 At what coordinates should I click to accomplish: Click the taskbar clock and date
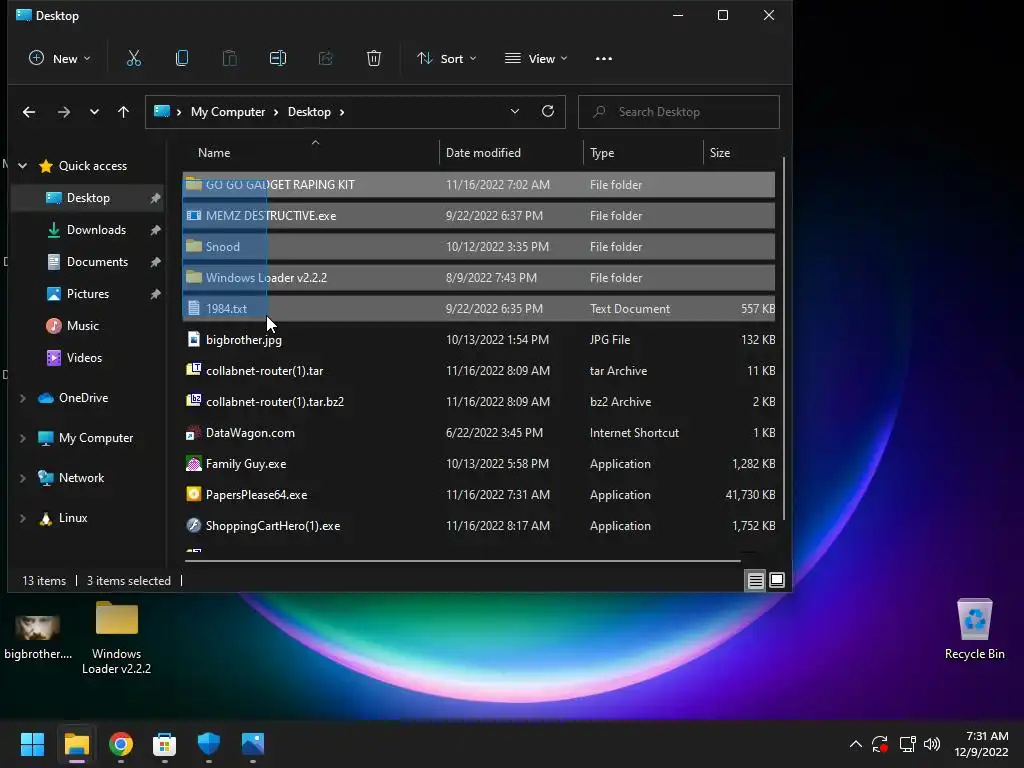[x=981, y=744]
